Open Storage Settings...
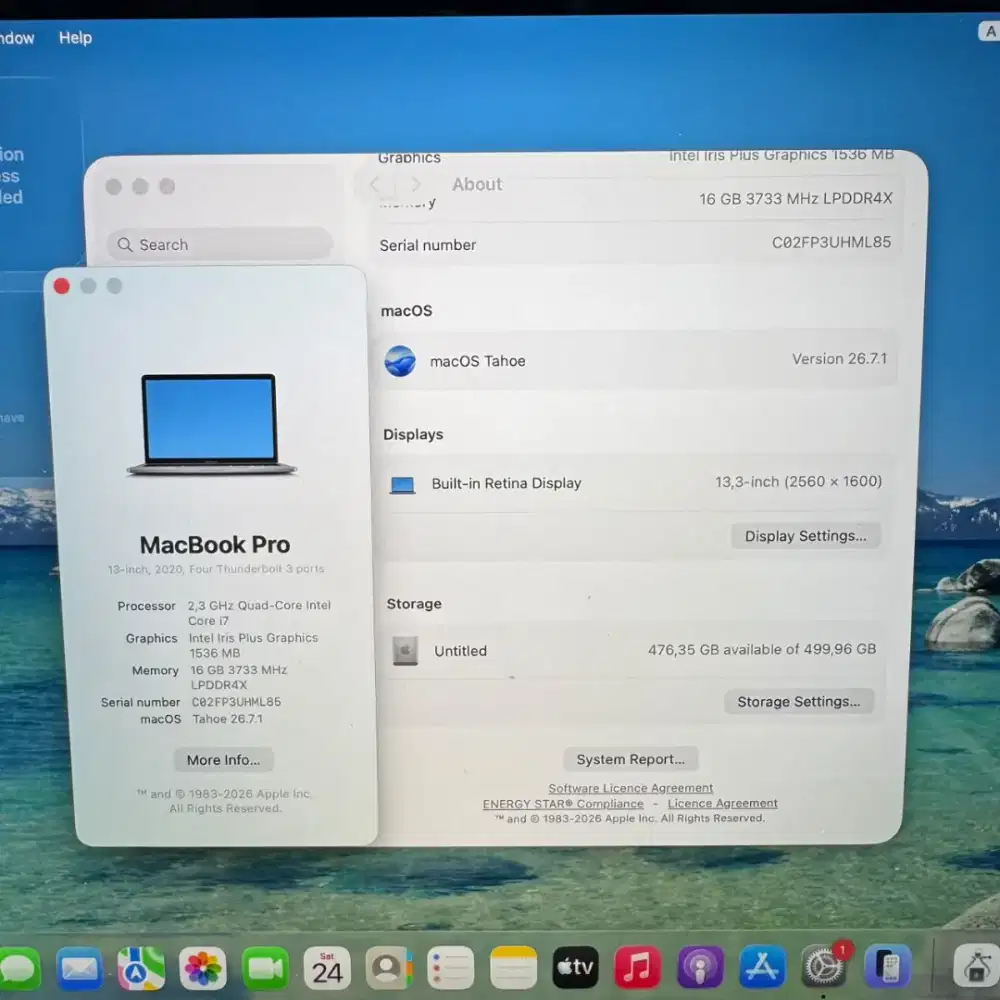1000x1000 pixels. coord(798,702)
